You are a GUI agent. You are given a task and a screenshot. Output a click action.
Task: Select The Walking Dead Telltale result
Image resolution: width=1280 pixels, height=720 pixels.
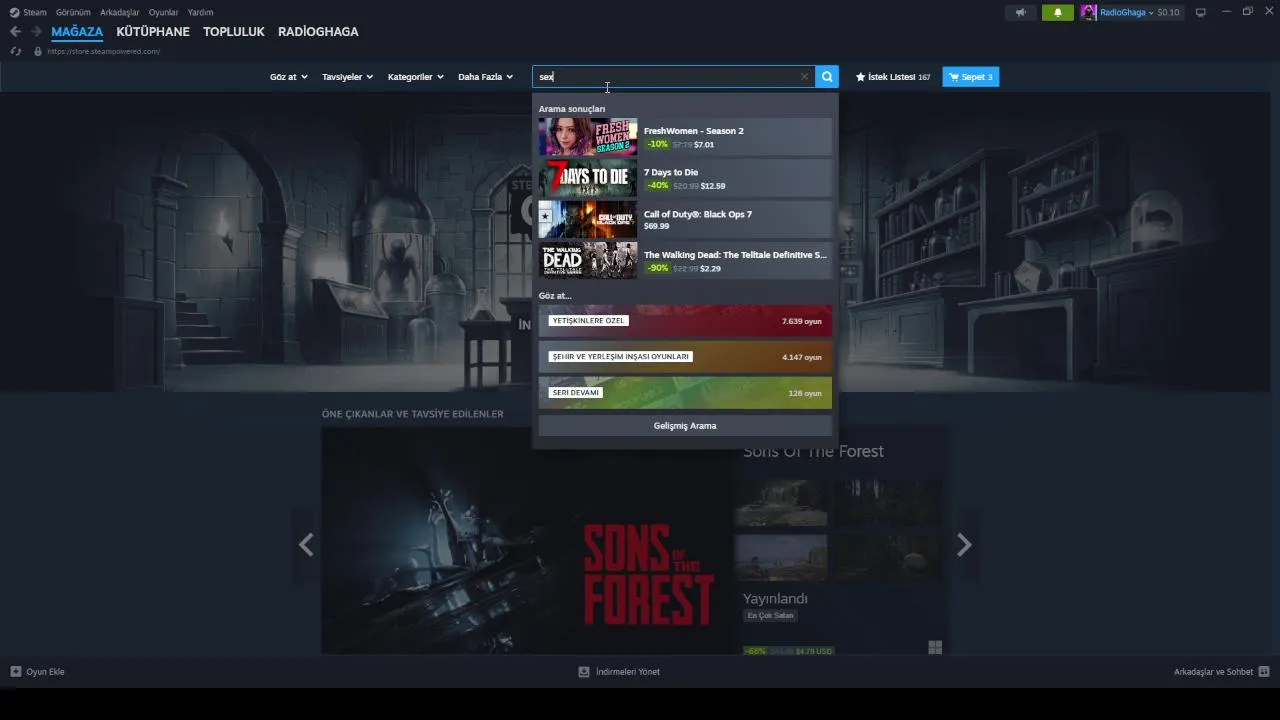pyautogui.click(x=685, y=261)
